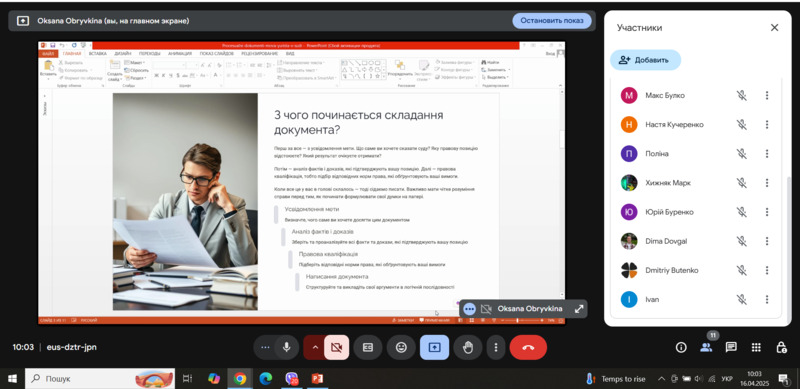Open meeting details info icon
This screenshot has height=389, width=800.
point(681,348)
